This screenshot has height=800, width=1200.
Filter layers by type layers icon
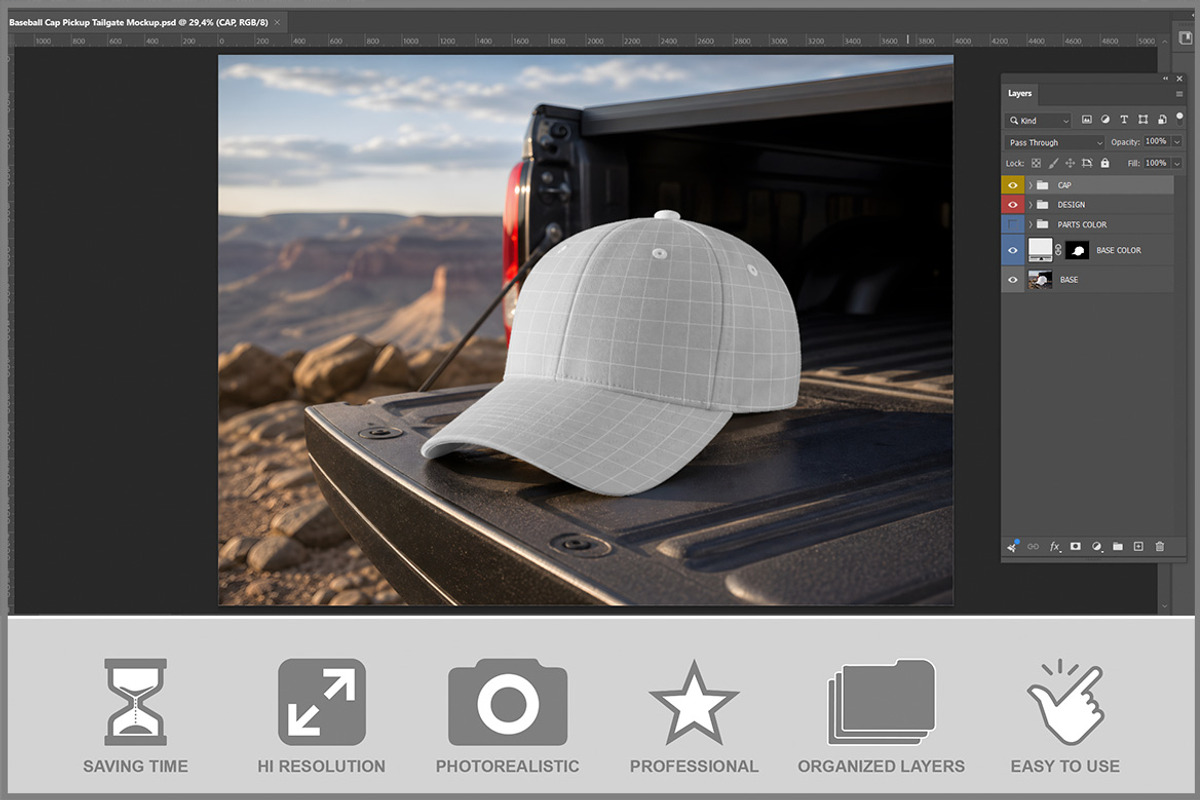[x=1123, y=120]
